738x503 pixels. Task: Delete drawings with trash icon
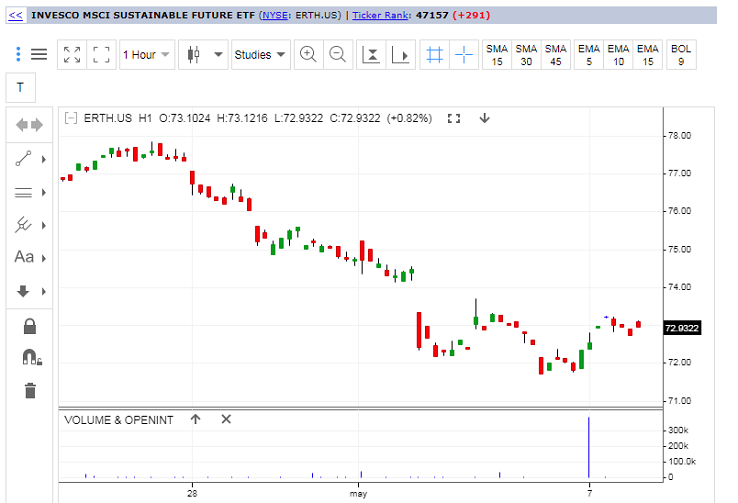[30, 390]
